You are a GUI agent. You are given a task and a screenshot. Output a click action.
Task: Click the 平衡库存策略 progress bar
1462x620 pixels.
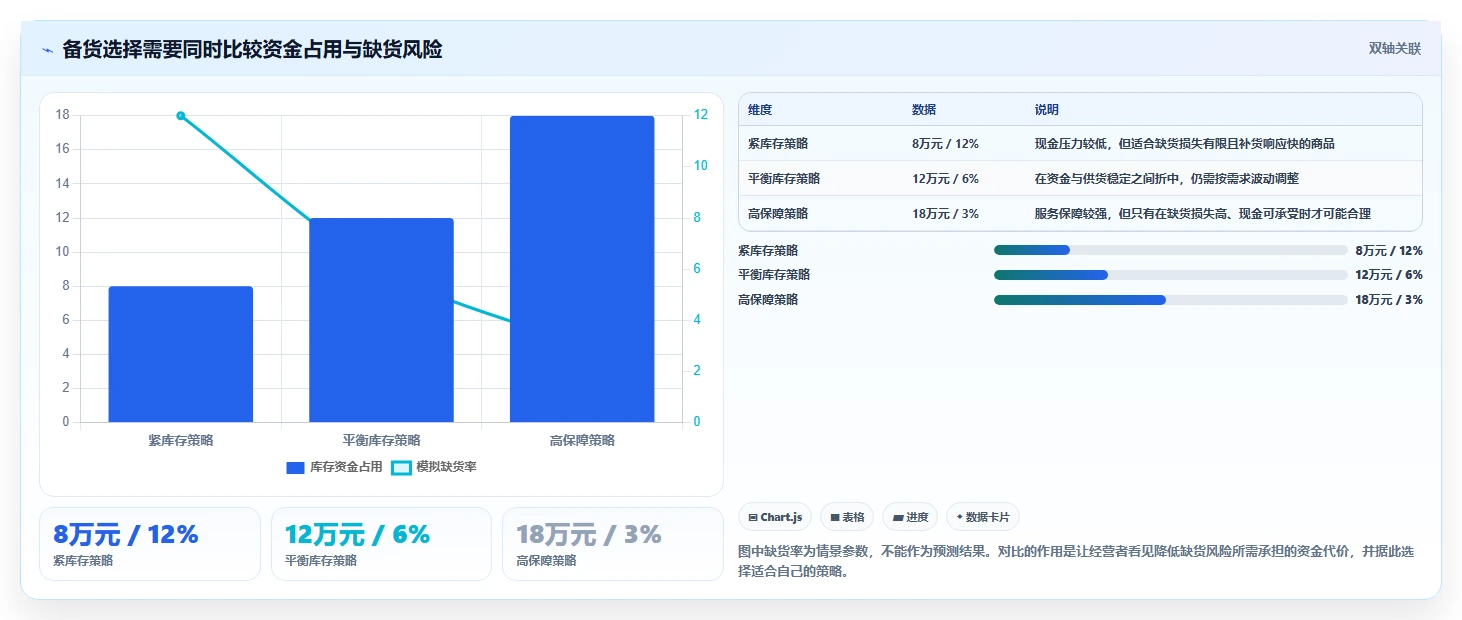(x=1171, y=275)
